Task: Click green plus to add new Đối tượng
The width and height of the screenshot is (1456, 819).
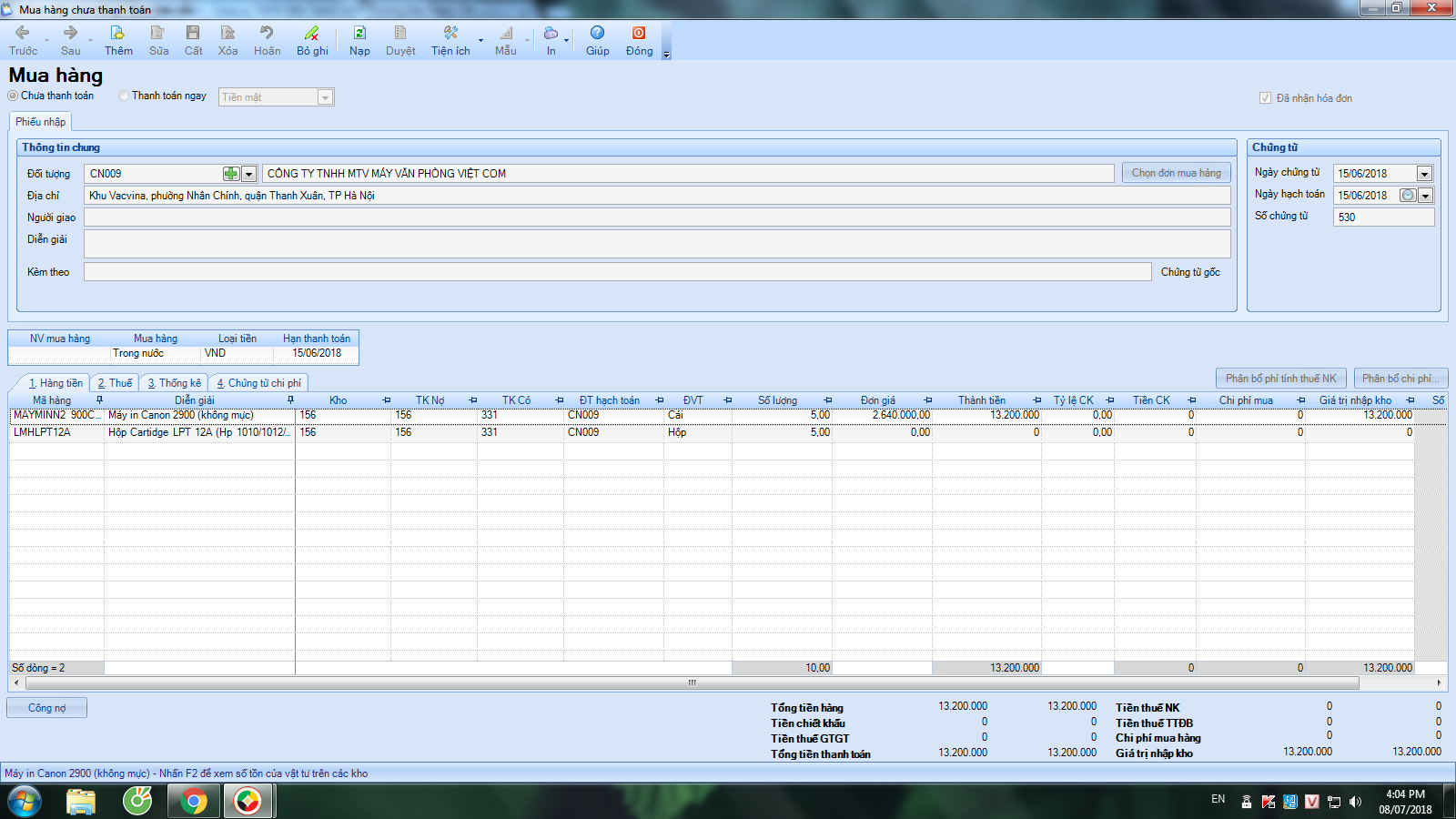Action: tap(231, 174)
